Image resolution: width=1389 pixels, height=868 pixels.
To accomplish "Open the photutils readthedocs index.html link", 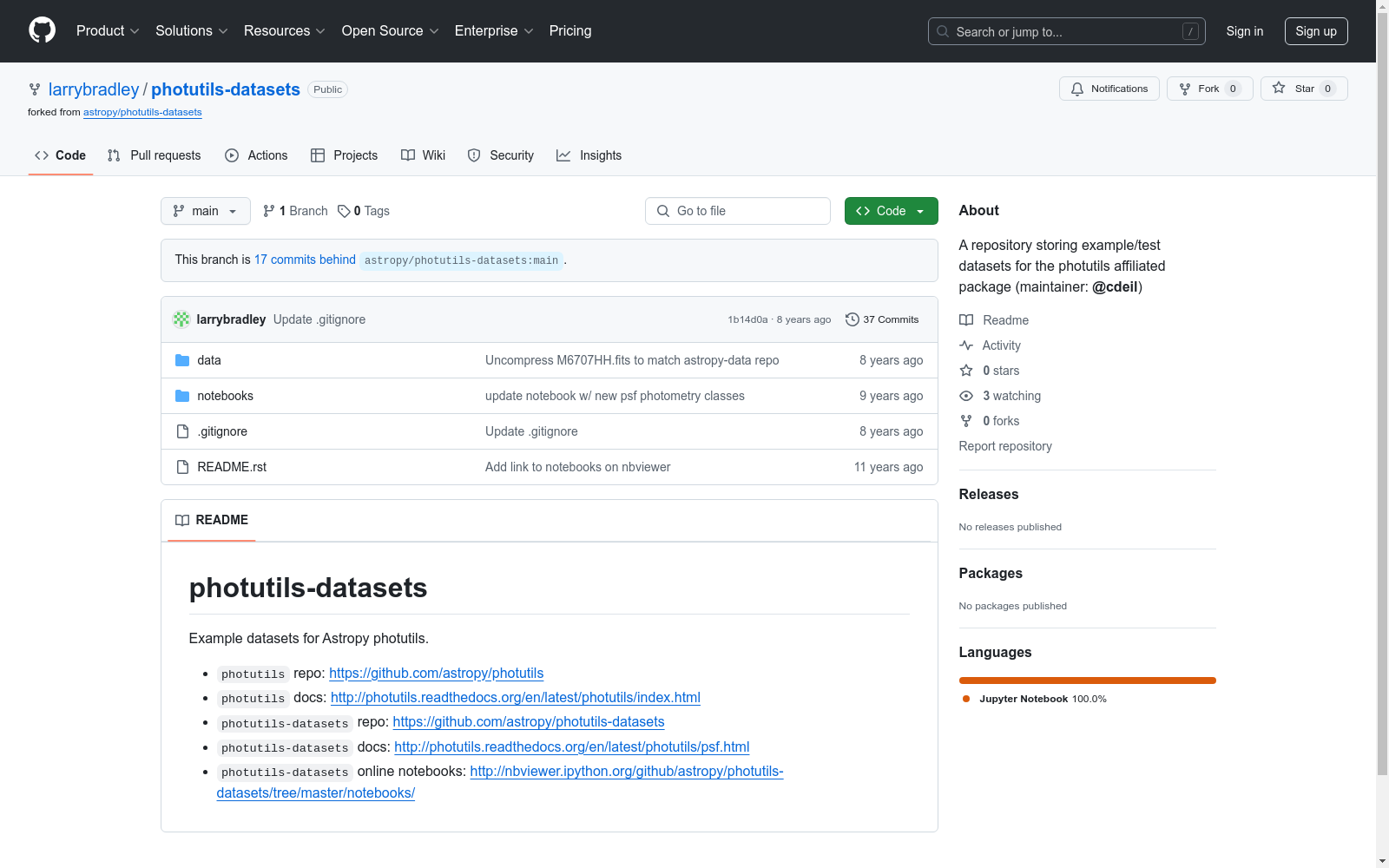I will coord(516,698).
